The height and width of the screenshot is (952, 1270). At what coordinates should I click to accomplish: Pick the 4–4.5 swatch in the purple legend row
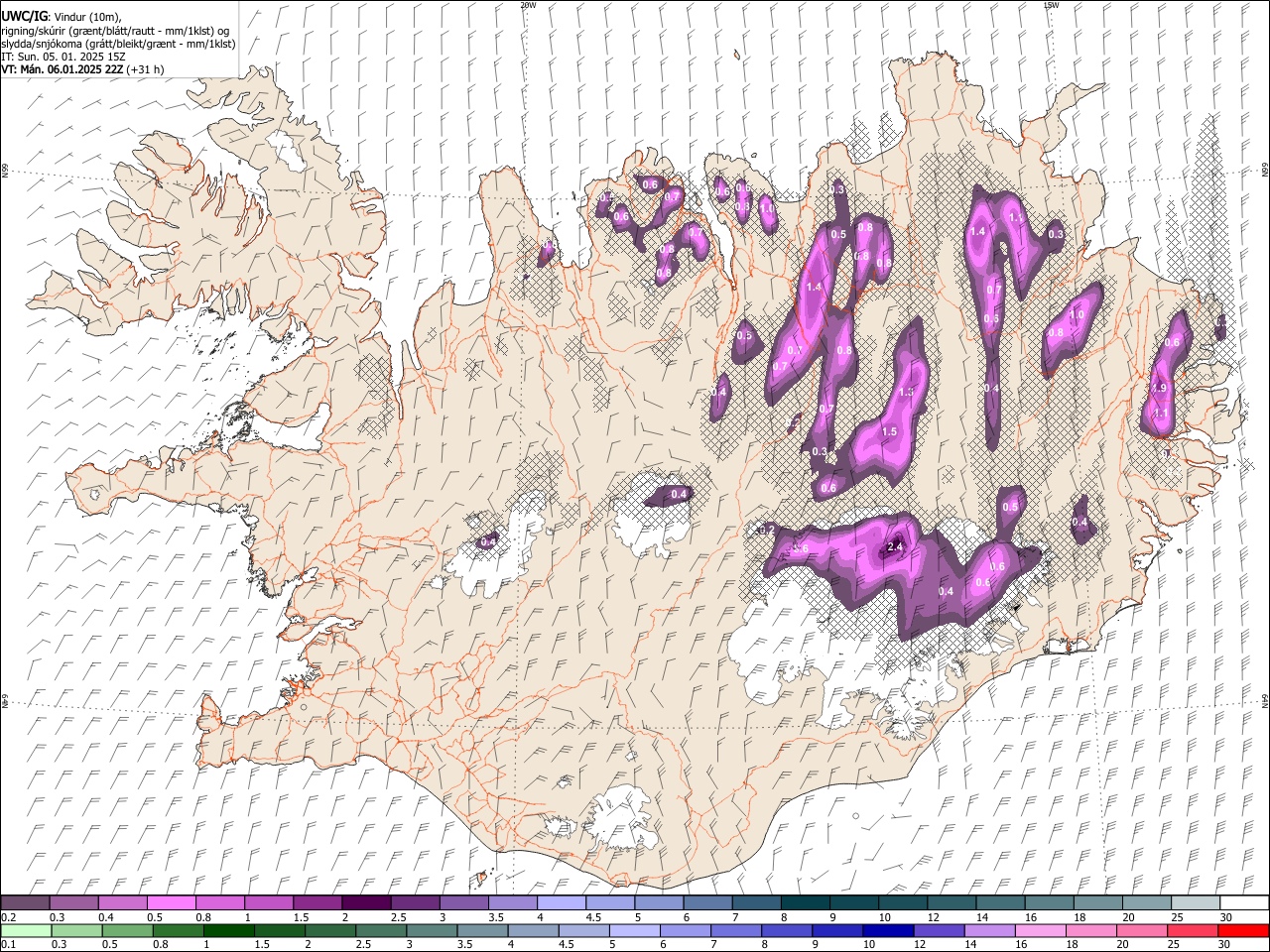coord(562,903)
